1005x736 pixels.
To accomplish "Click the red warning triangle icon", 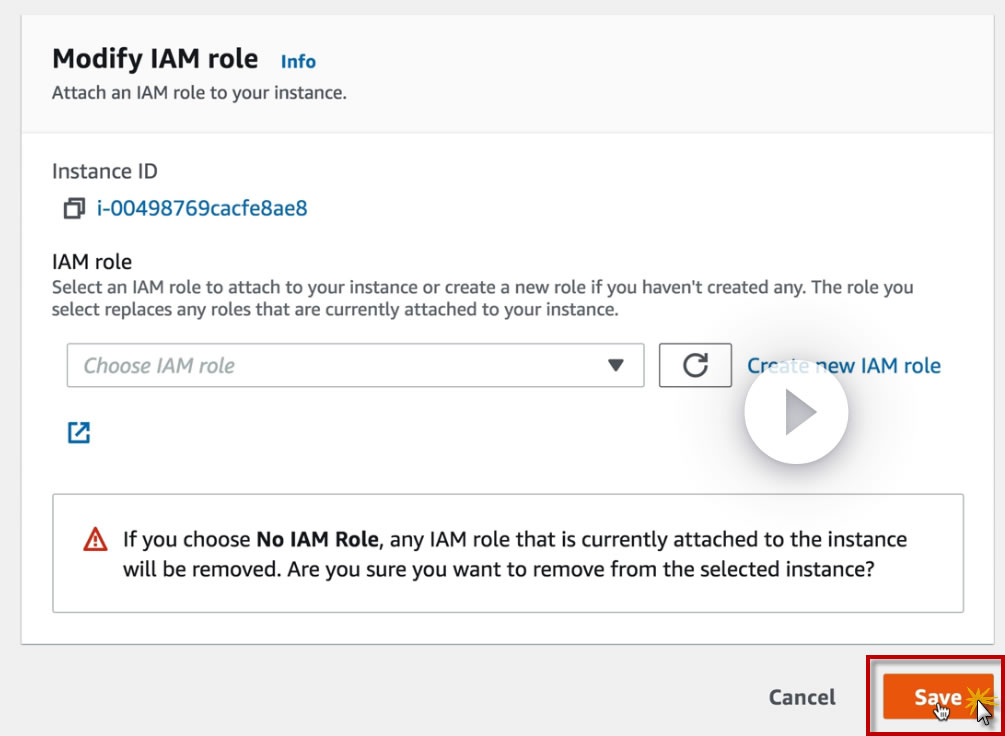I will 95,540.
